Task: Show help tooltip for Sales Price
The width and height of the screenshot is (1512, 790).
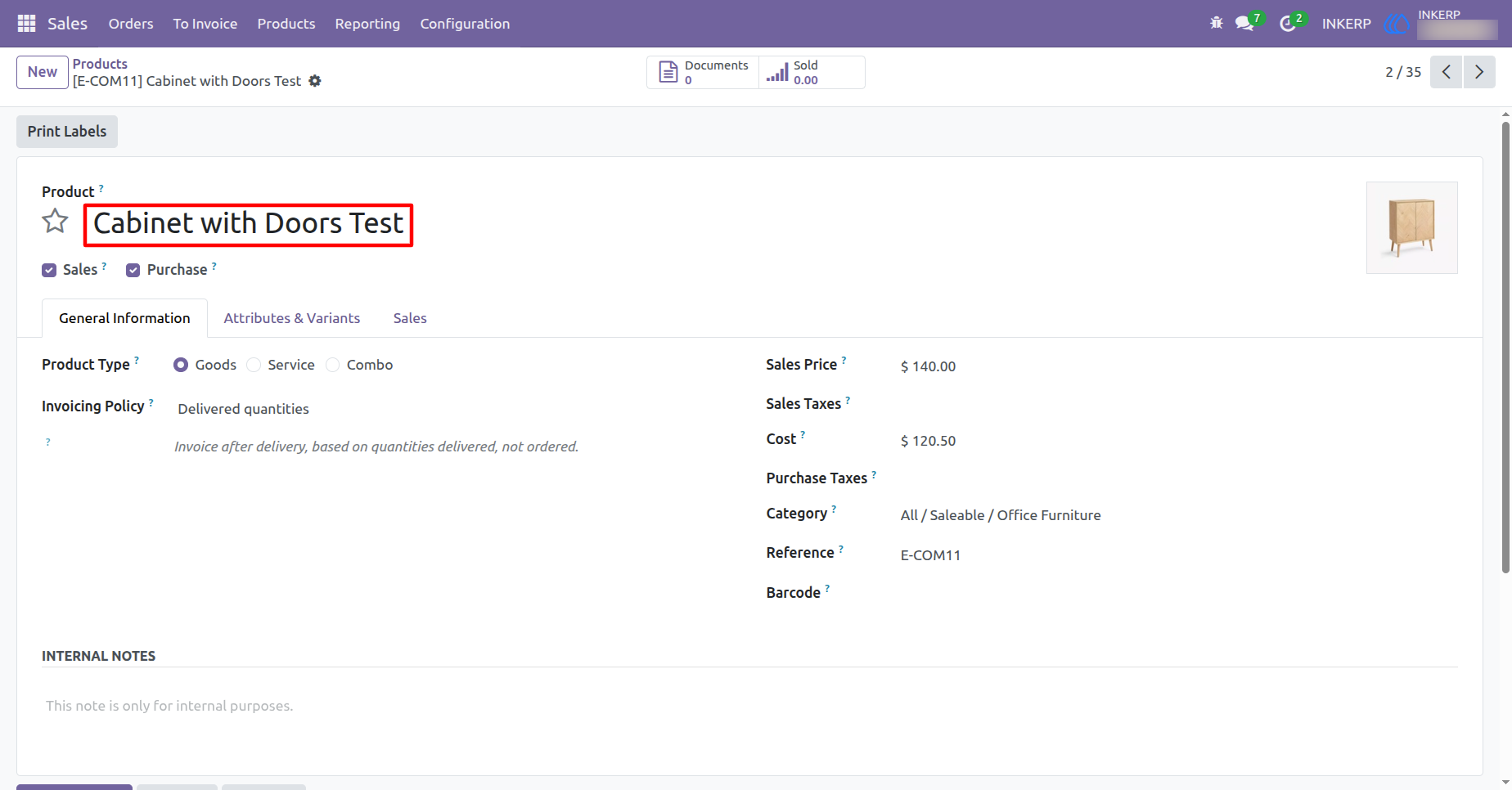Action: 844,360
